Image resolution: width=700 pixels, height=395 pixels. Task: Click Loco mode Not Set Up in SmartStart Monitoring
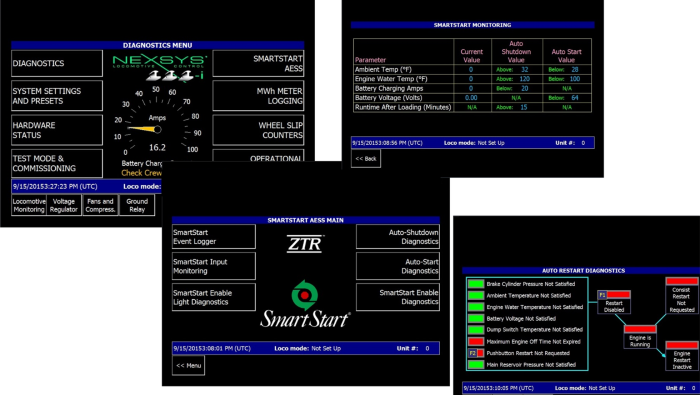click(474, 143)
